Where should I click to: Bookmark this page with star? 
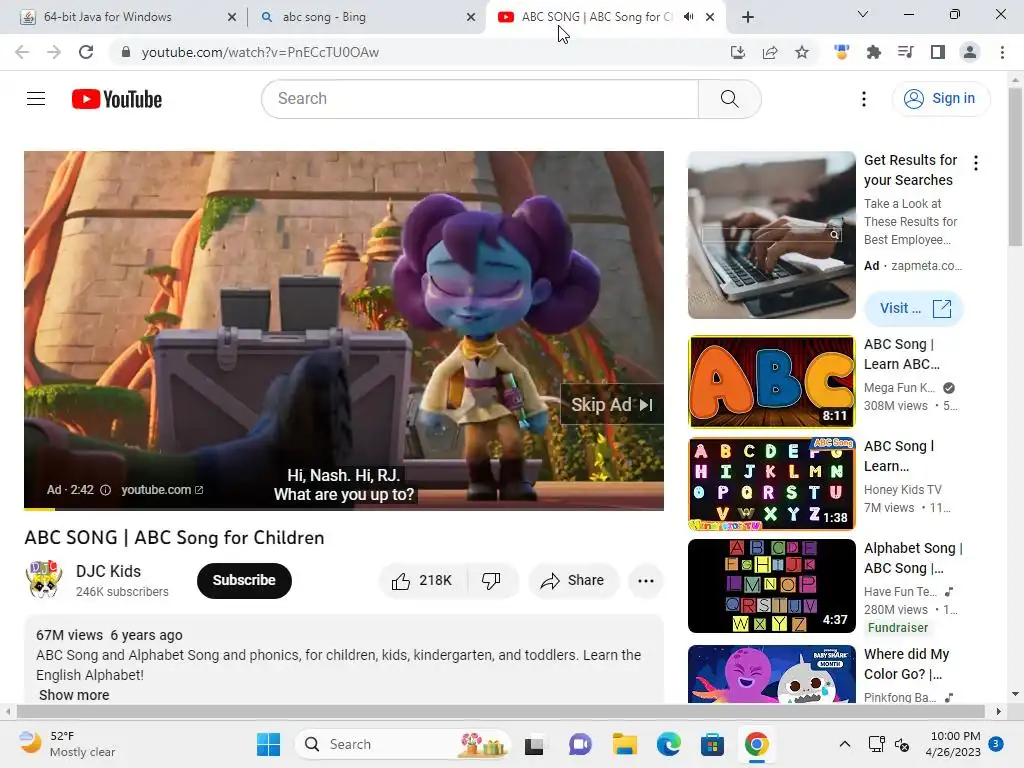(x=802, y=52)
